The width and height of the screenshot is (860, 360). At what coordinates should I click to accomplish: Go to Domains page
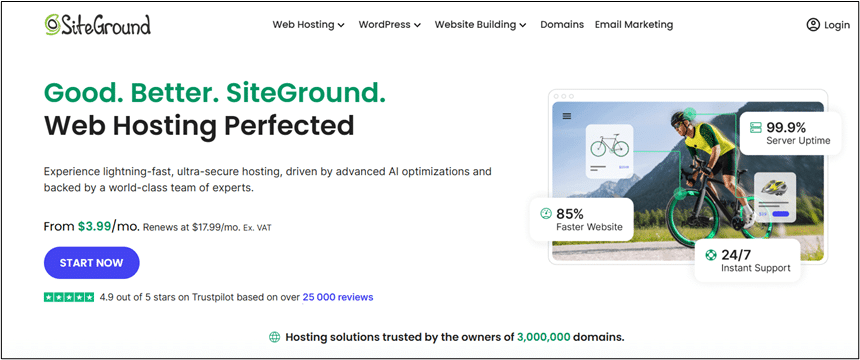[x=562, y=25]
